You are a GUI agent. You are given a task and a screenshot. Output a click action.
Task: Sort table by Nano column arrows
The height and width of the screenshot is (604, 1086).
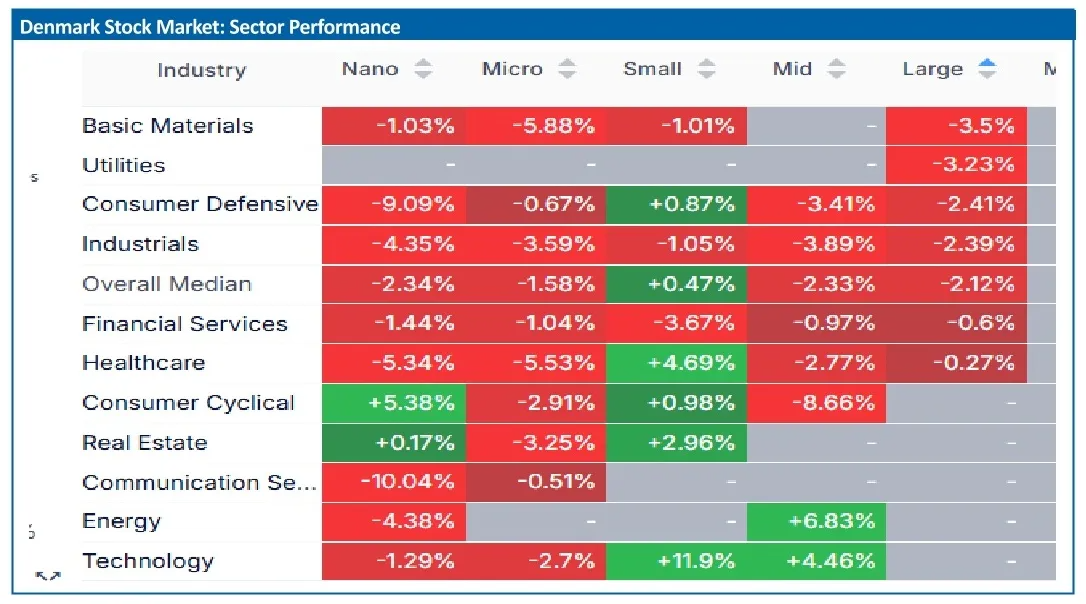(x=424, y=69)
